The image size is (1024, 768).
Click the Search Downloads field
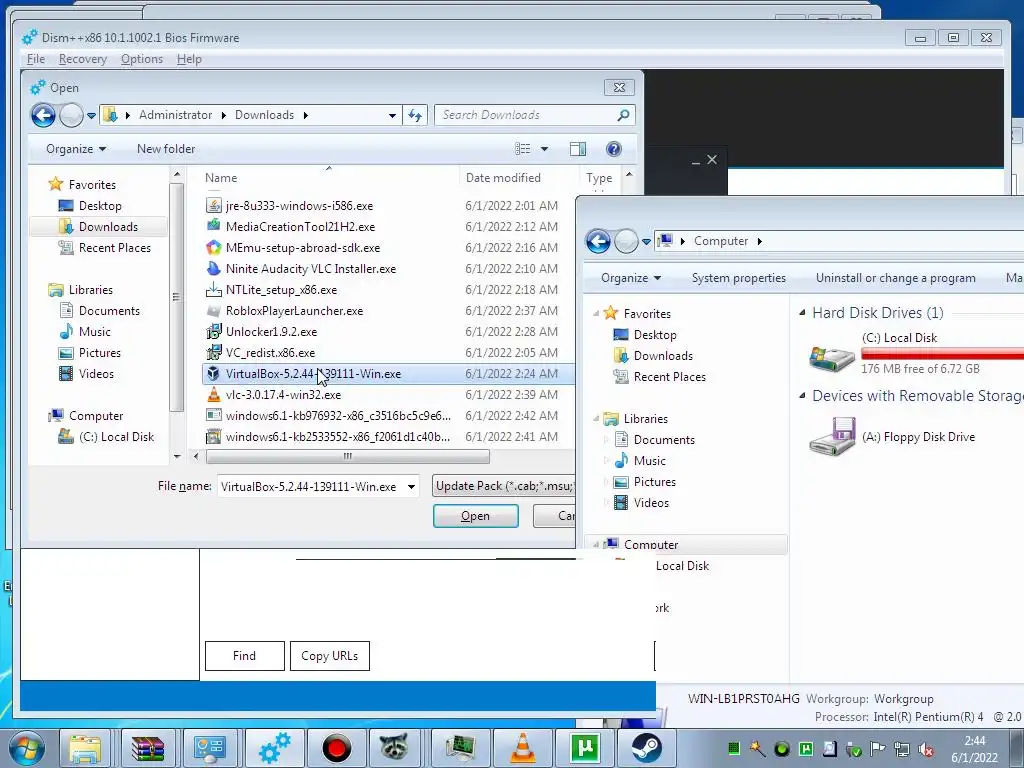point(534,115)
